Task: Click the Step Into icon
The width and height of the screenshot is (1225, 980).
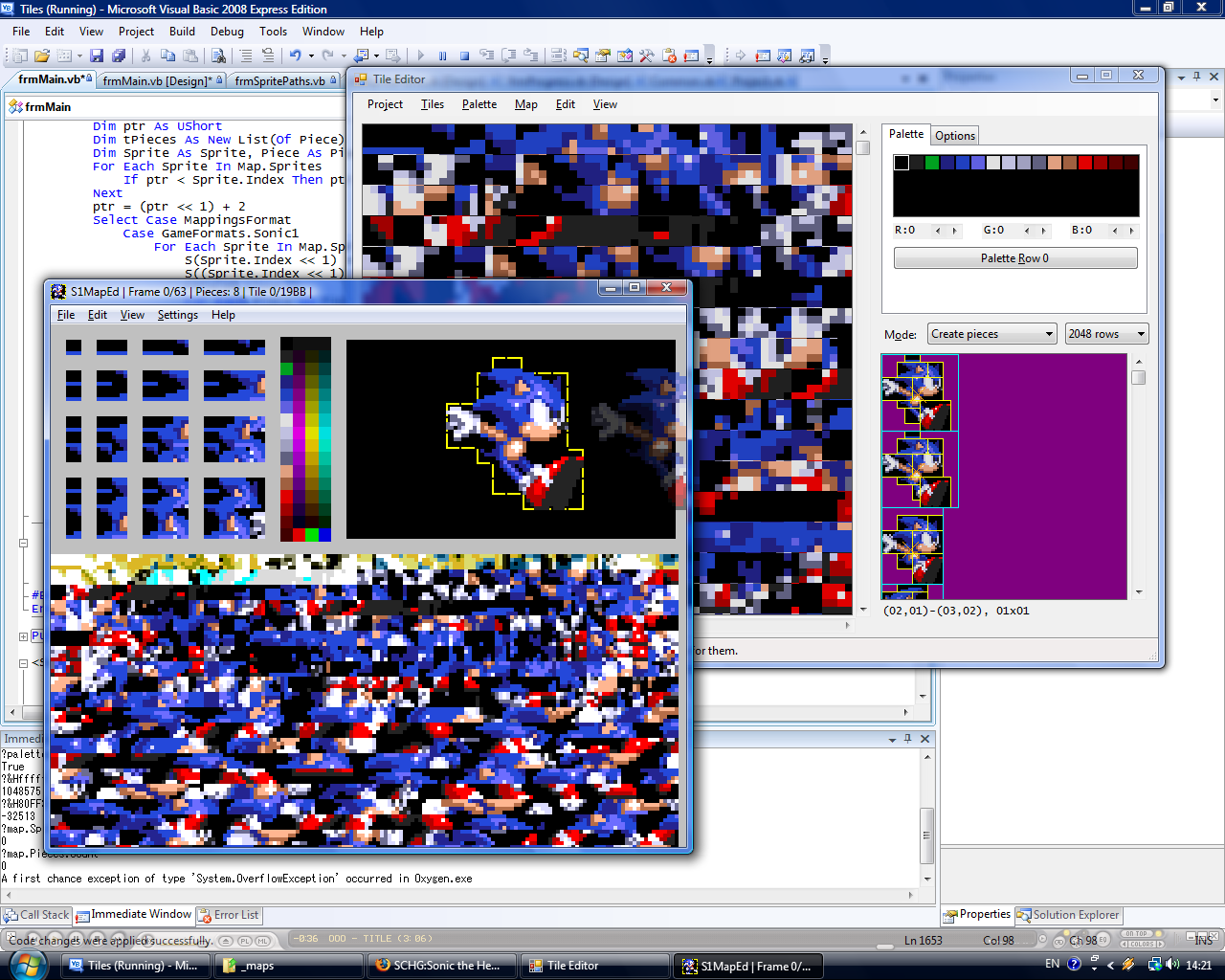Action: point(486,56)
